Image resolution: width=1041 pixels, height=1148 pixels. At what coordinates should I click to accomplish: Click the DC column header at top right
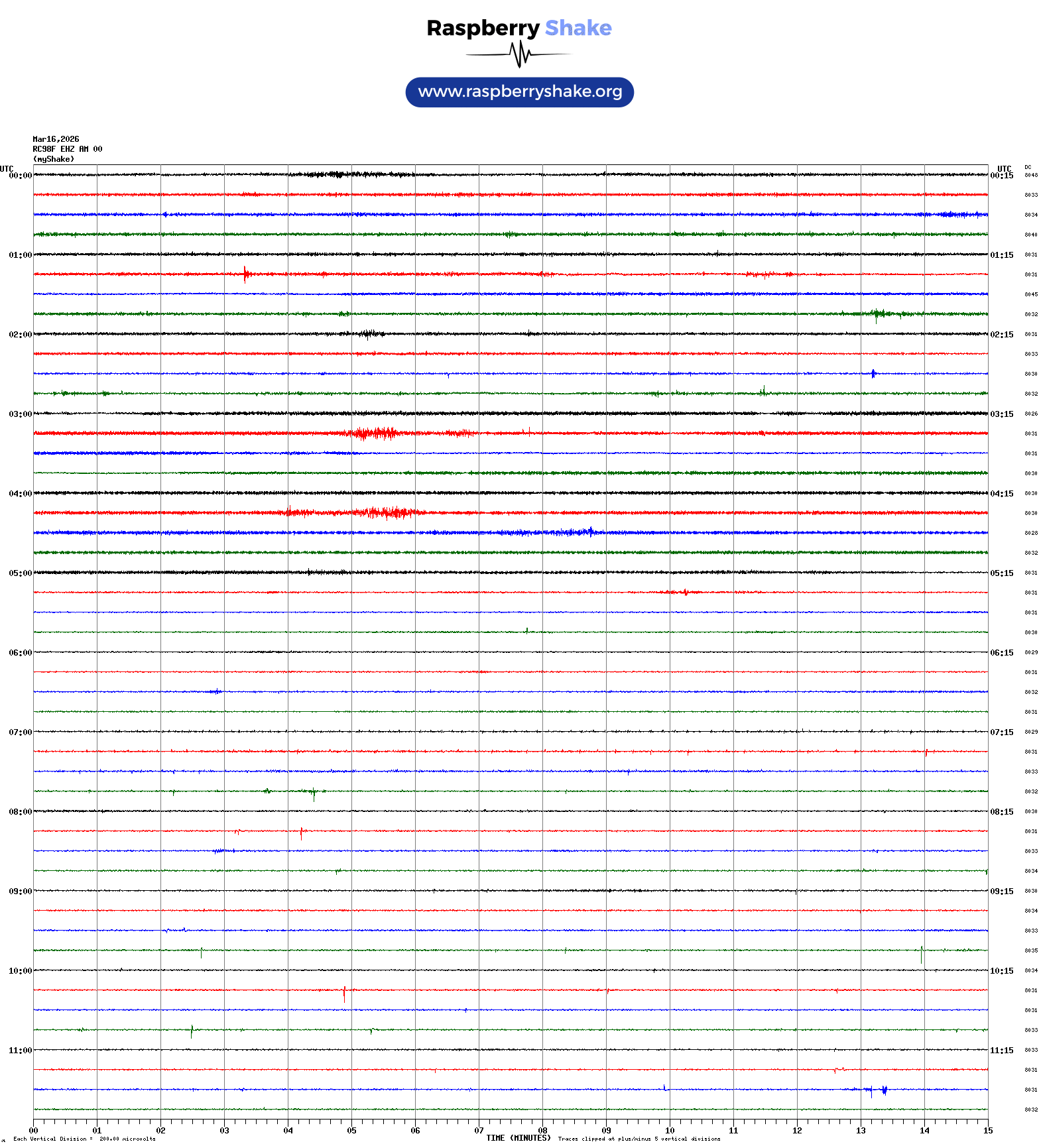point(1028,167)
